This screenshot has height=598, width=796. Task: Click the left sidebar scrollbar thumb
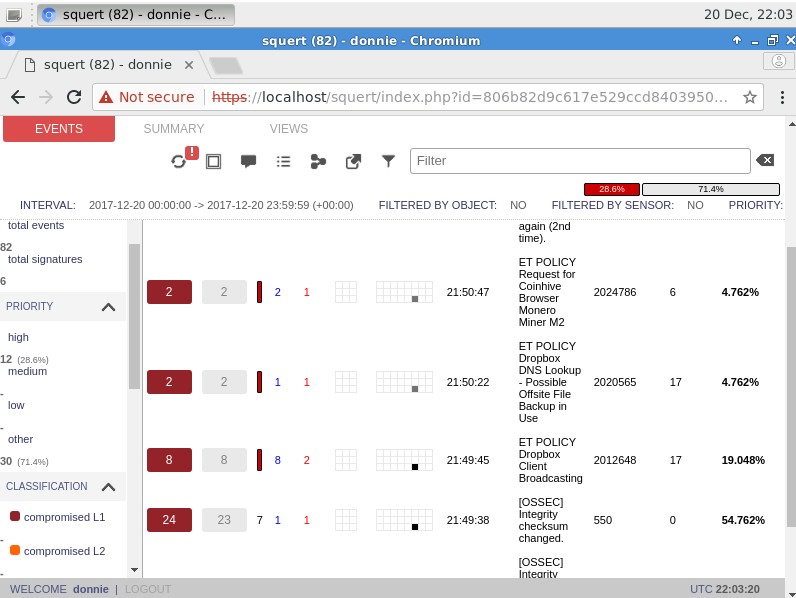coord(134,316)
